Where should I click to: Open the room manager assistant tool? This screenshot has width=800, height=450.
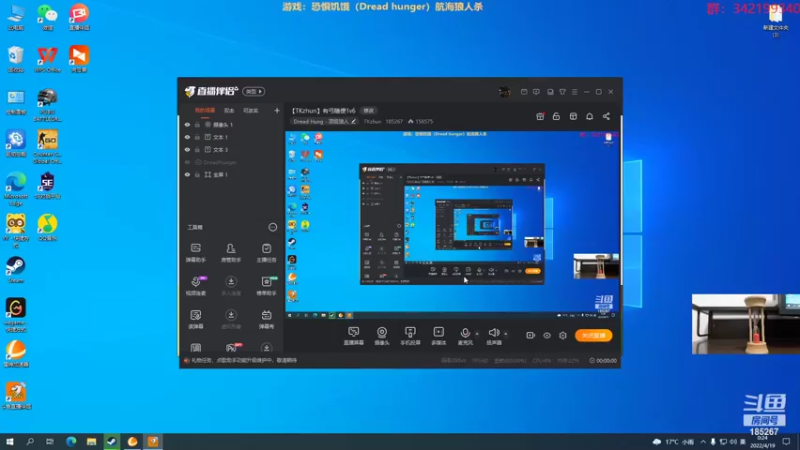231,253
